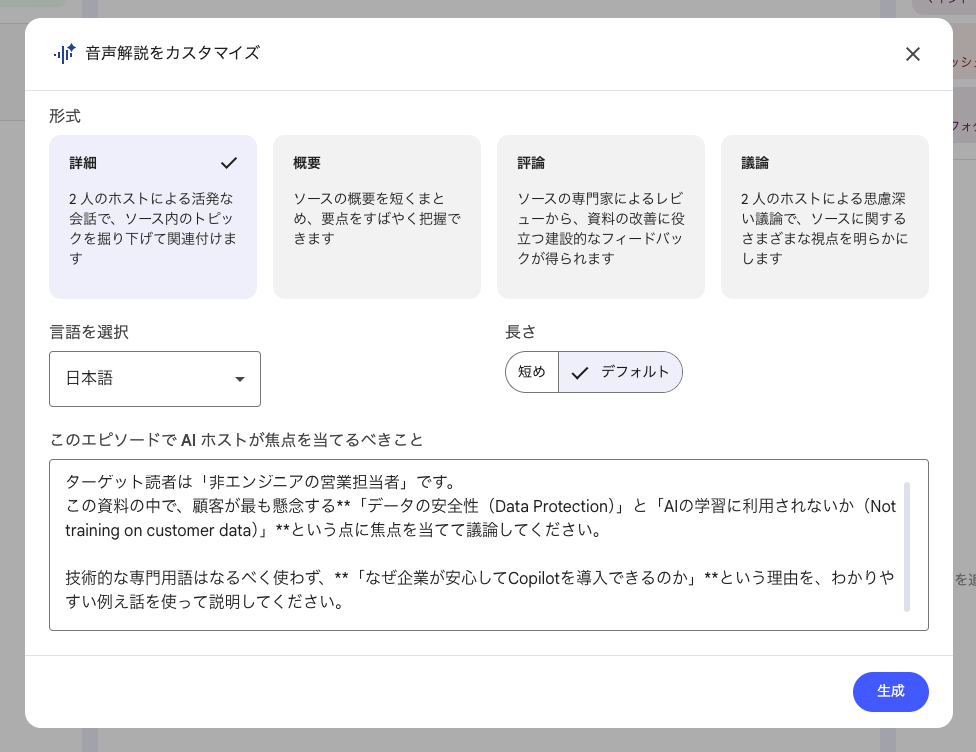Click the sparkle on the audio overview icon
The image size is (976, 752).
[73, 47]
